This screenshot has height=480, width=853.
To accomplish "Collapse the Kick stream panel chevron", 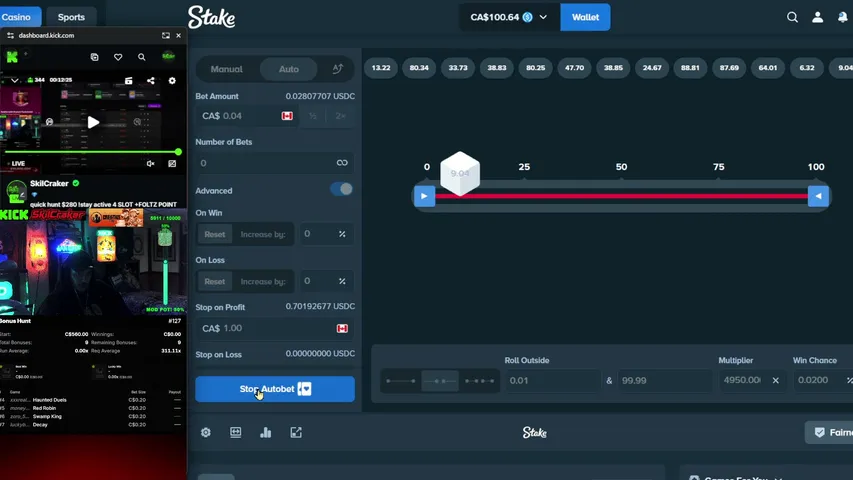I will 15,81.
